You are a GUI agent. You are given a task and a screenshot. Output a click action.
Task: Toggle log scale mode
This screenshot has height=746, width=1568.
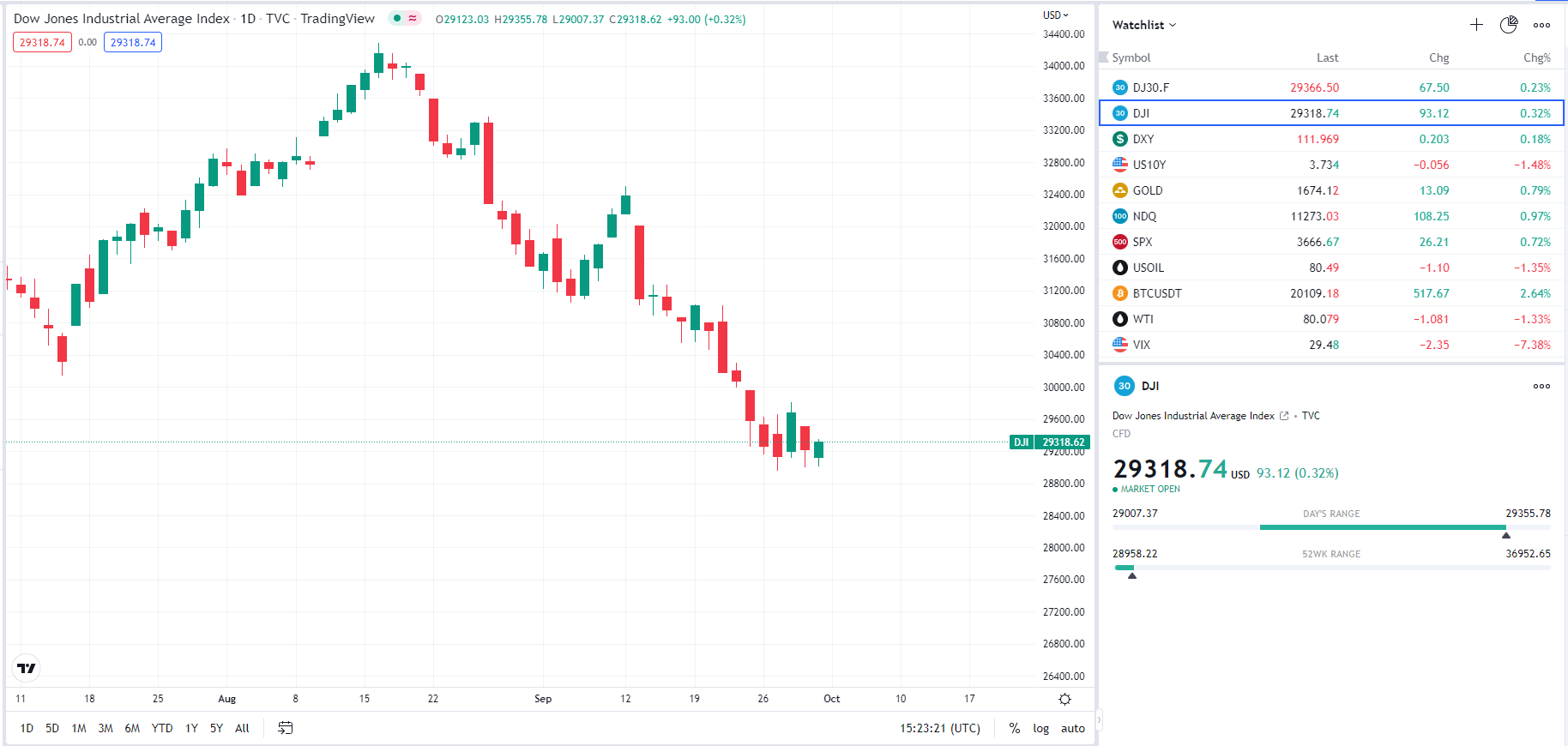[x=1040, y=728]
